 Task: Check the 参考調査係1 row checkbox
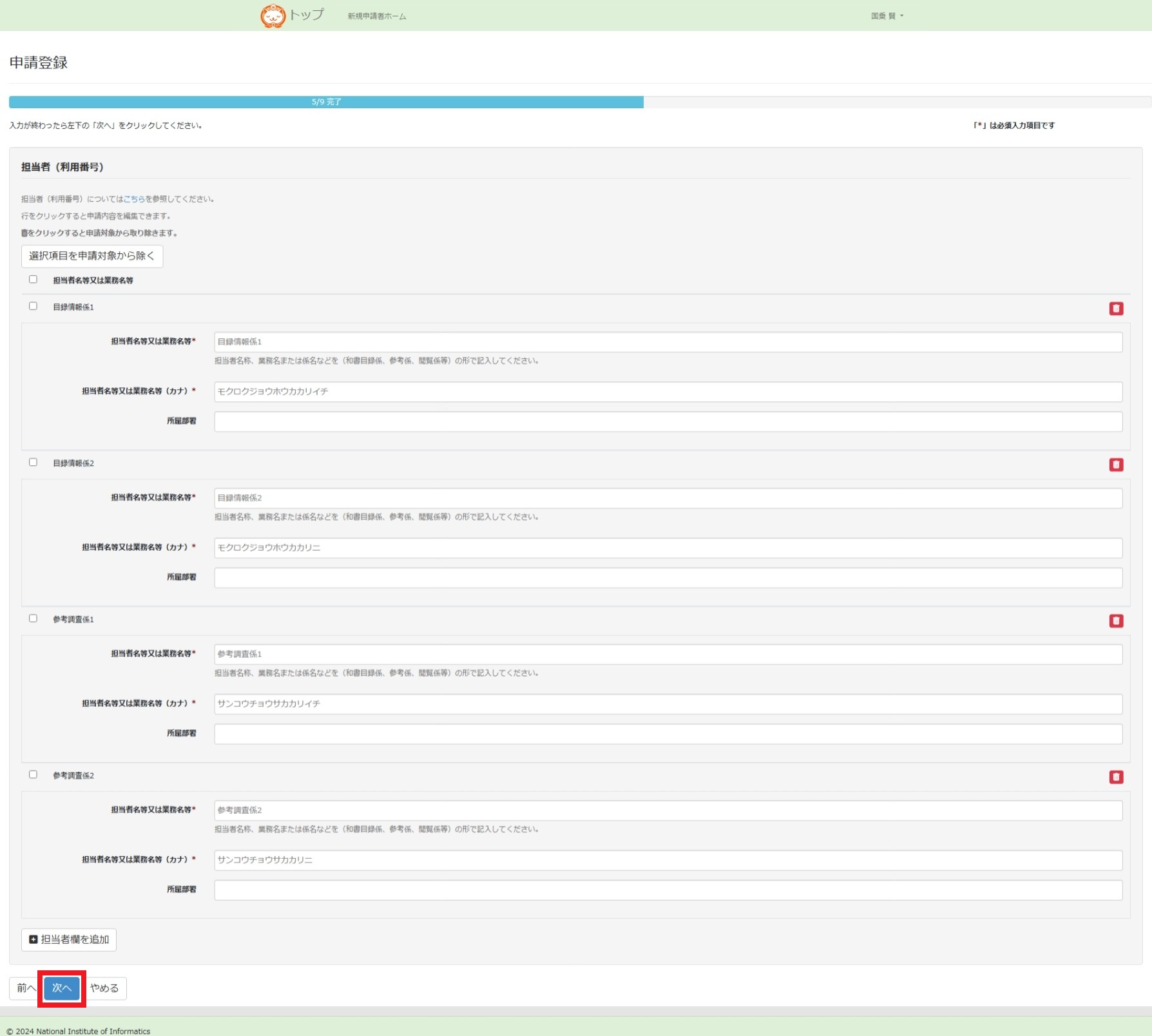33,619
